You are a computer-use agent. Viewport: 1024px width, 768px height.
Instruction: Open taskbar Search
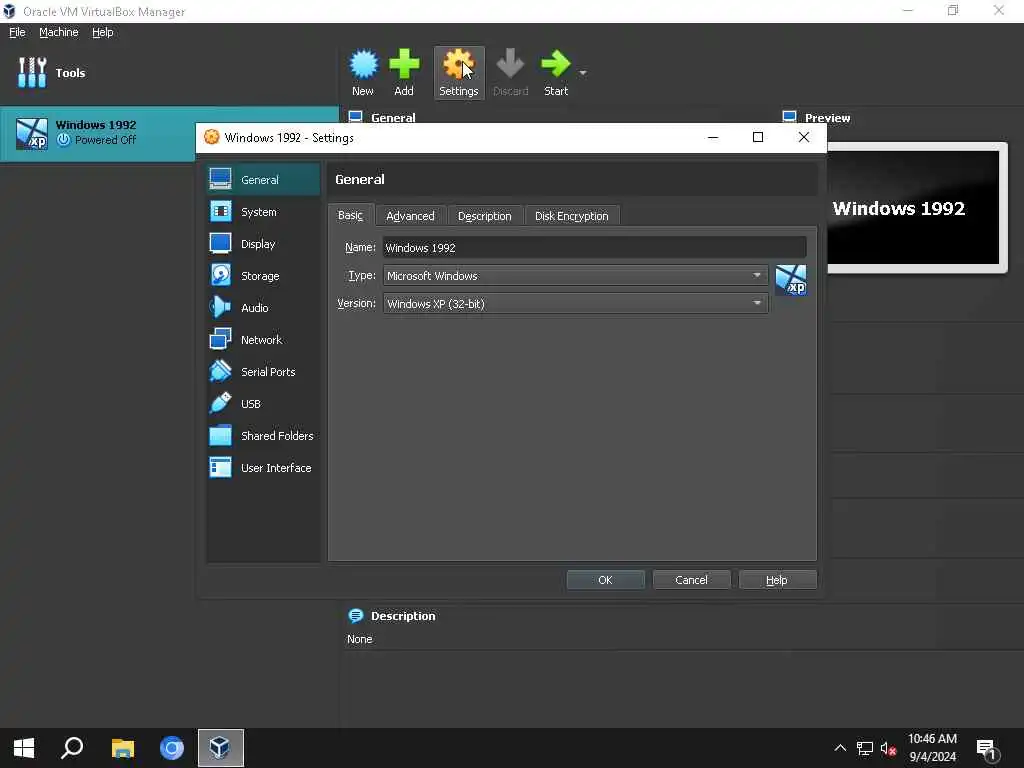(x=72, y=748)
